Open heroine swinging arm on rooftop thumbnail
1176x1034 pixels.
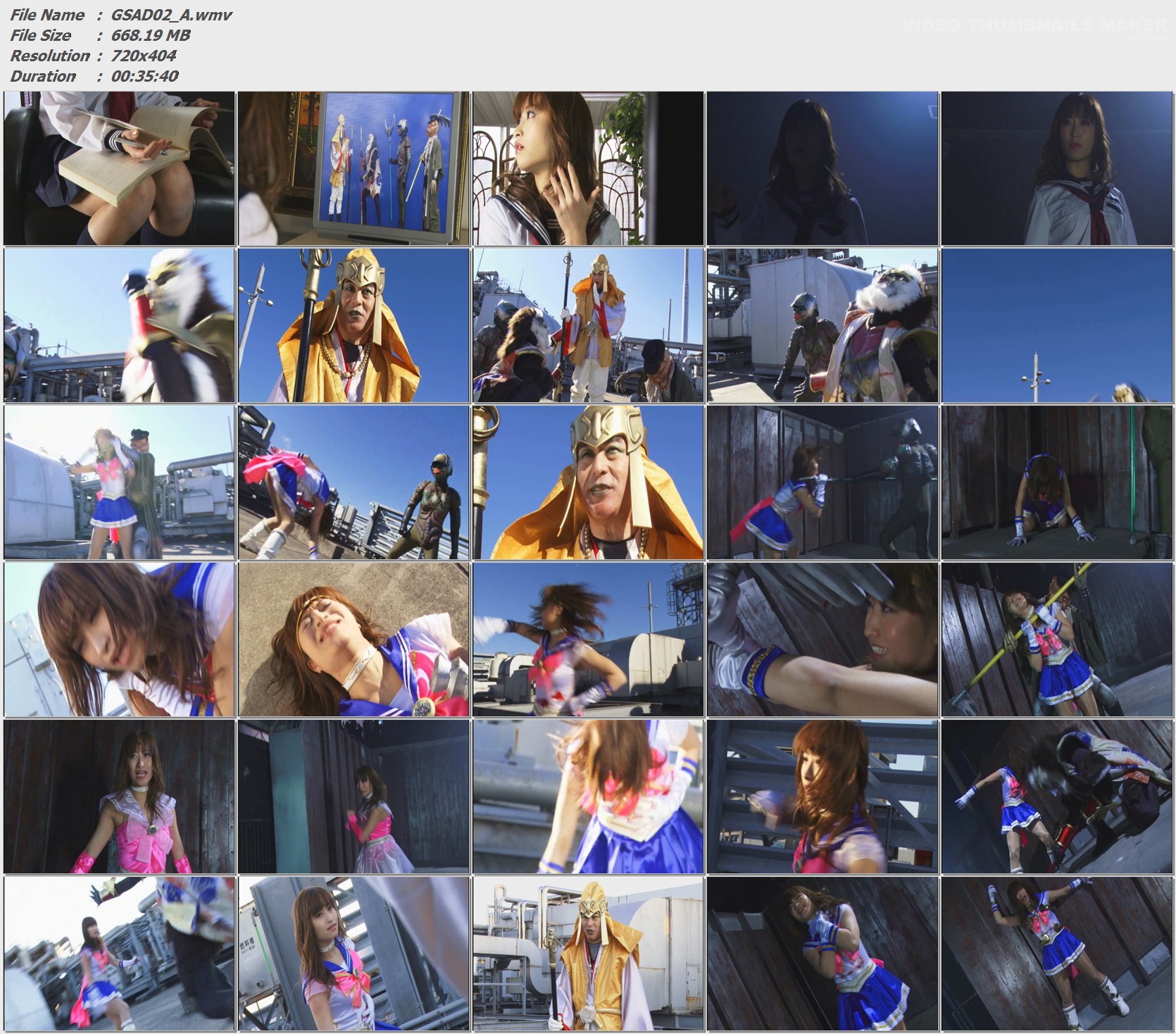[x=588, y=640]
